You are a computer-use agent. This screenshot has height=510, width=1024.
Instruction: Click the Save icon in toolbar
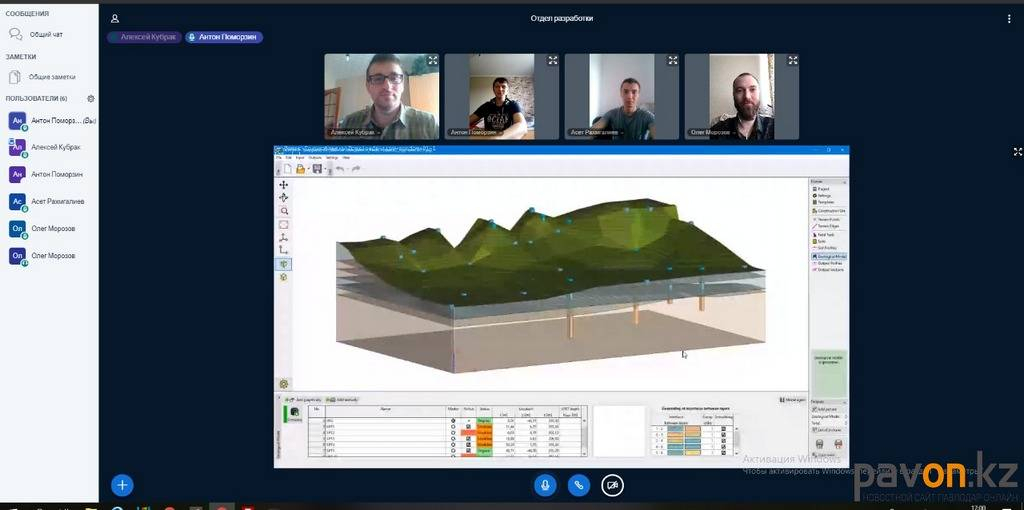point(317,169)
